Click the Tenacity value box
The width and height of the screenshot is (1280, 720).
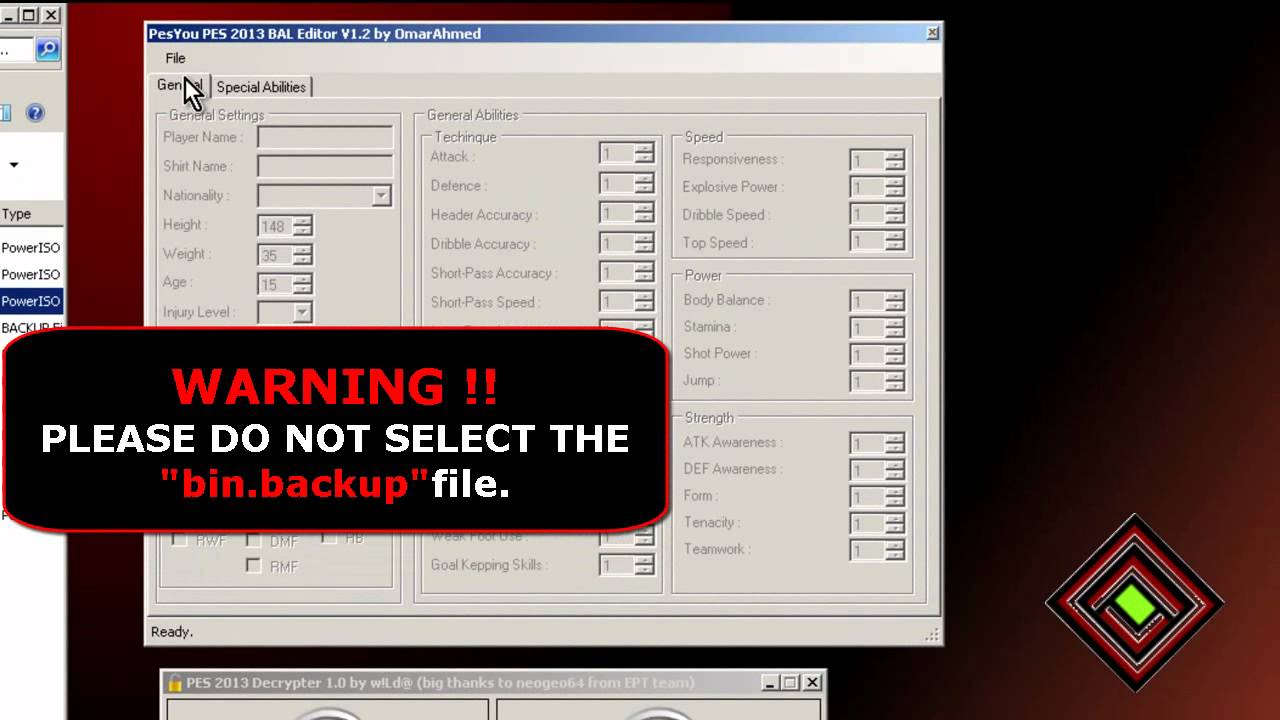coord(868,524)
